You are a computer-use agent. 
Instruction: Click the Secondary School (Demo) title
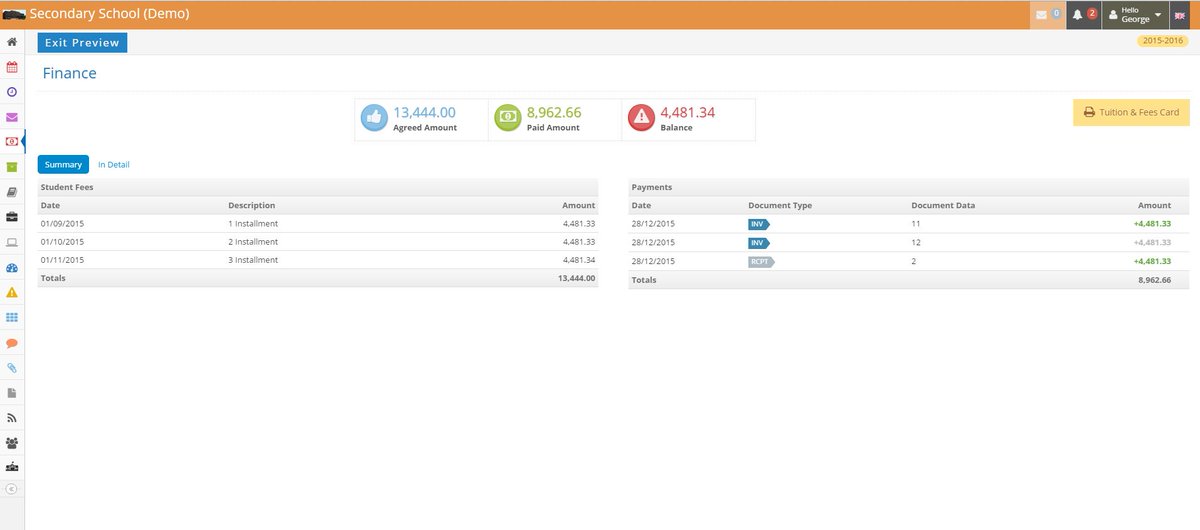point(109,14)
